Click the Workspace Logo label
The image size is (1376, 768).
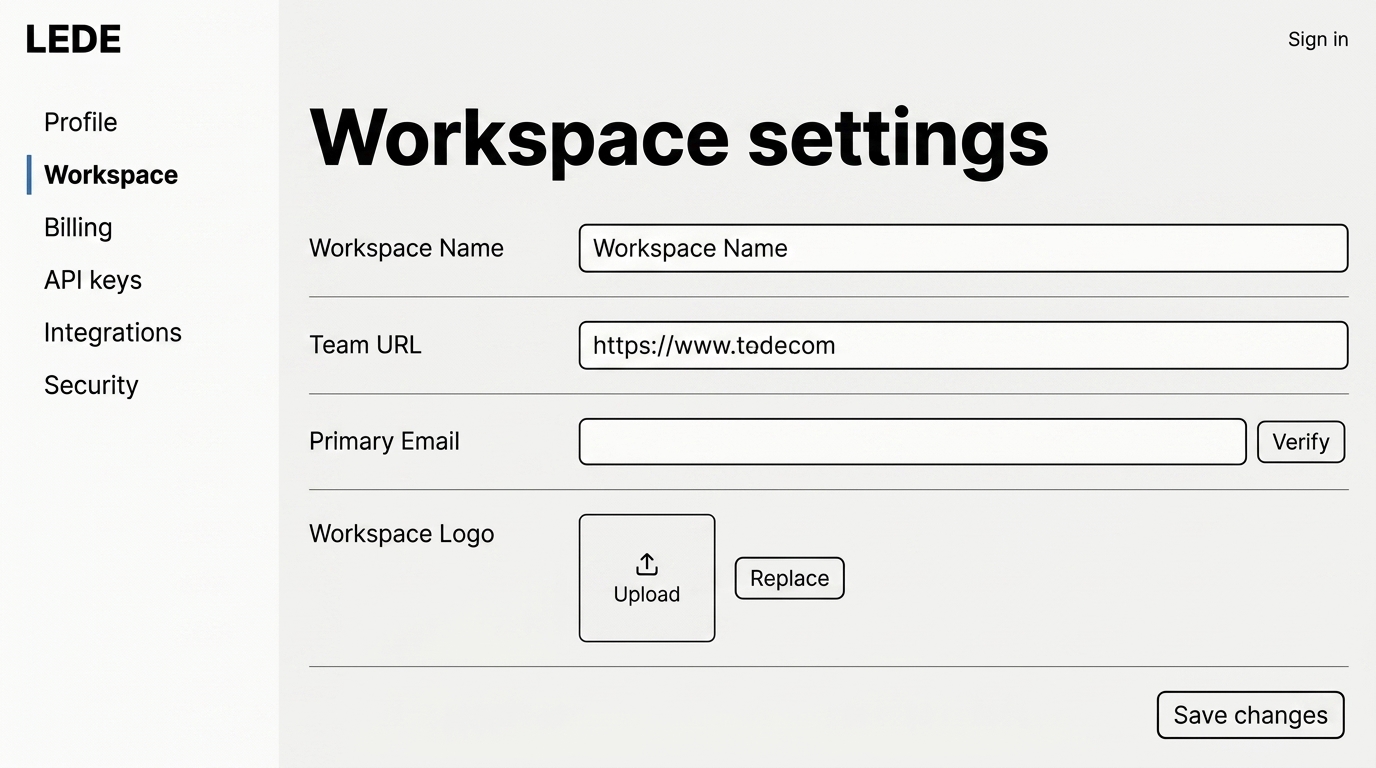pos(401,534)
